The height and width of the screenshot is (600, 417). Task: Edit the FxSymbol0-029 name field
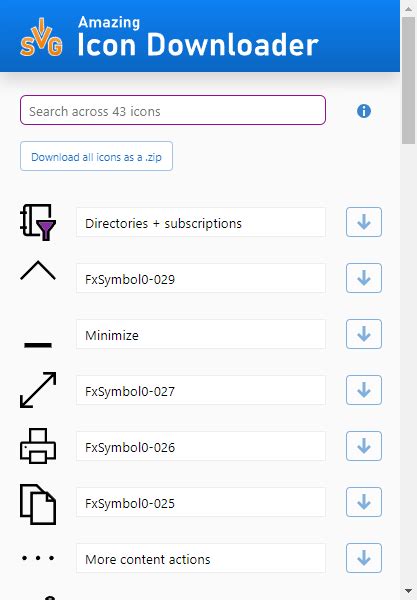[x=201, y=278]
